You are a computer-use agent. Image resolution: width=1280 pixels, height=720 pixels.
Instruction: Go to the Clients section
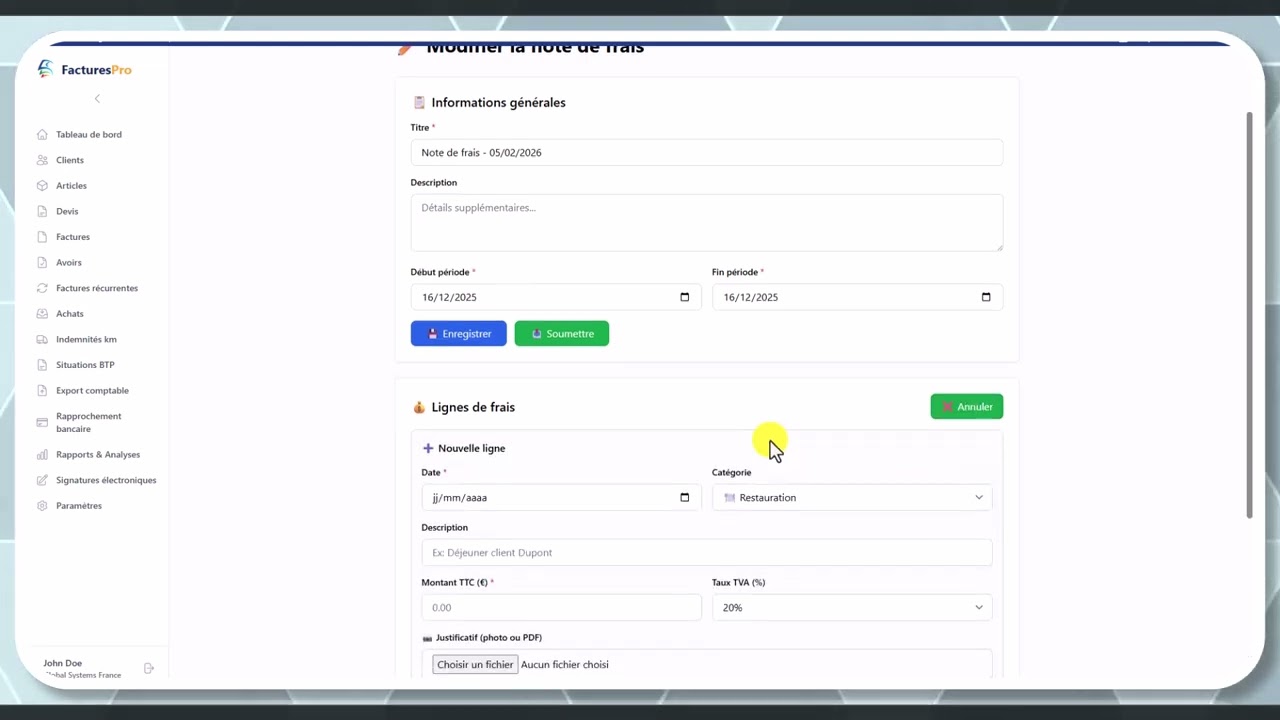(x=70, y=160)
